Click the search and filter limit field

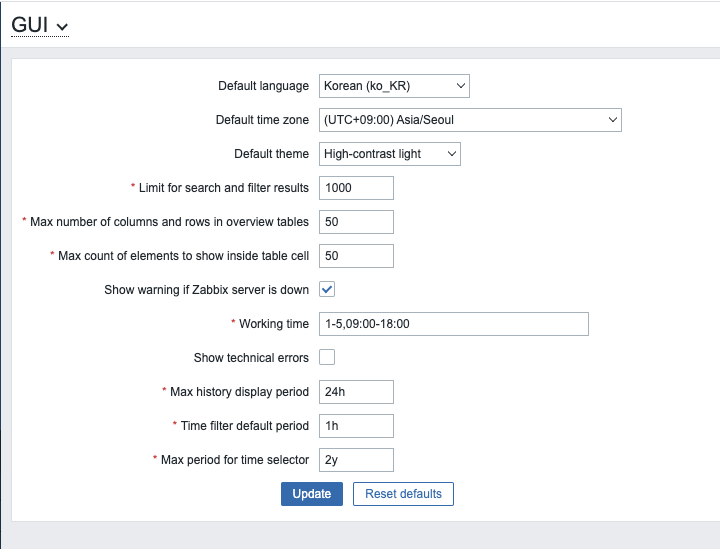click(x=356, y=188)
